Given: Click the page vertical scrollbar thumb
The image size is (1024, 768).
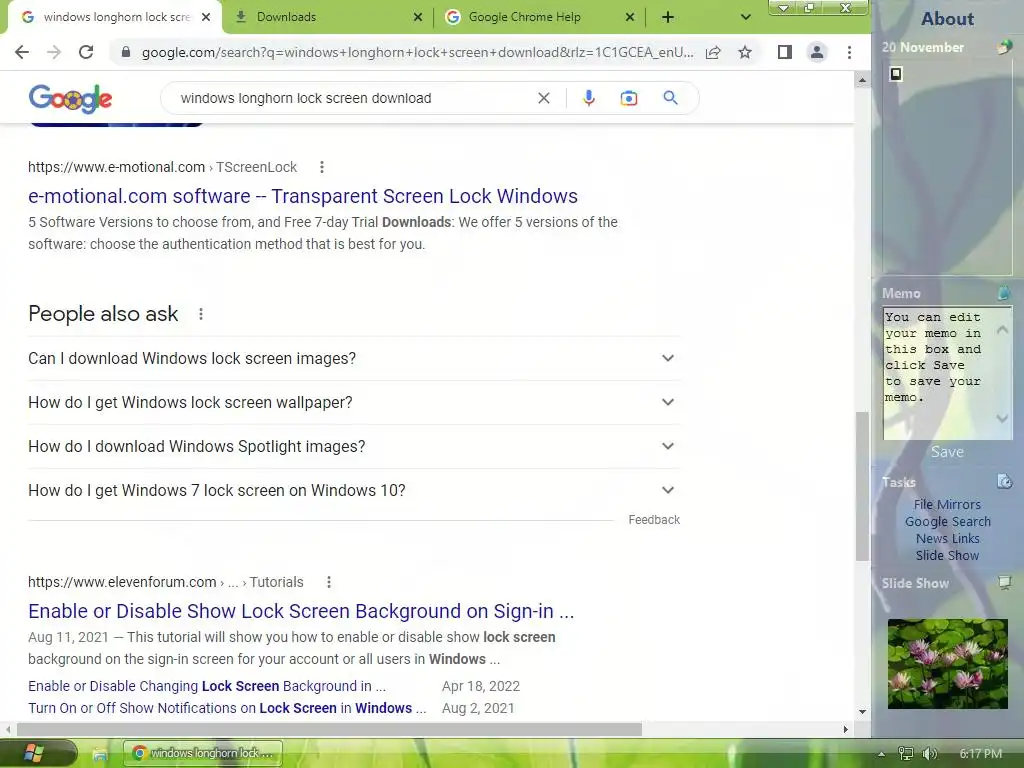Looking at the screenshot, I should [862, 486].
